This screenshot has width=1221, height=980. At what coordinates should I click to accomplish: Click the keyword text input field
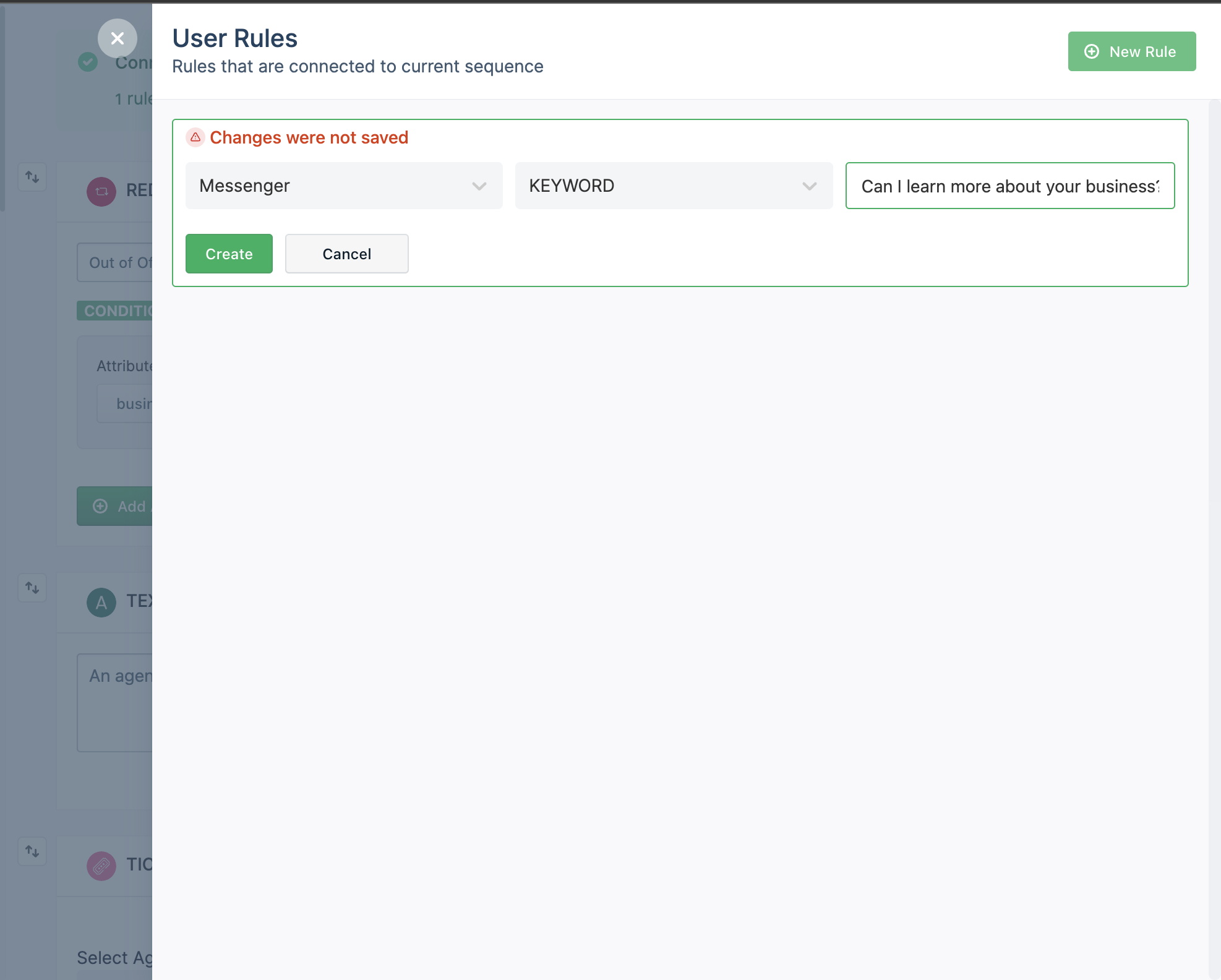(1009, 186)
